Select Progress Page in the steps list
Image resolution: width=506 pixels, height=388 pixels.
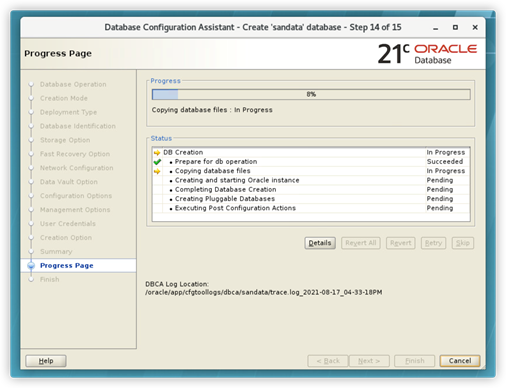(67, 266)
